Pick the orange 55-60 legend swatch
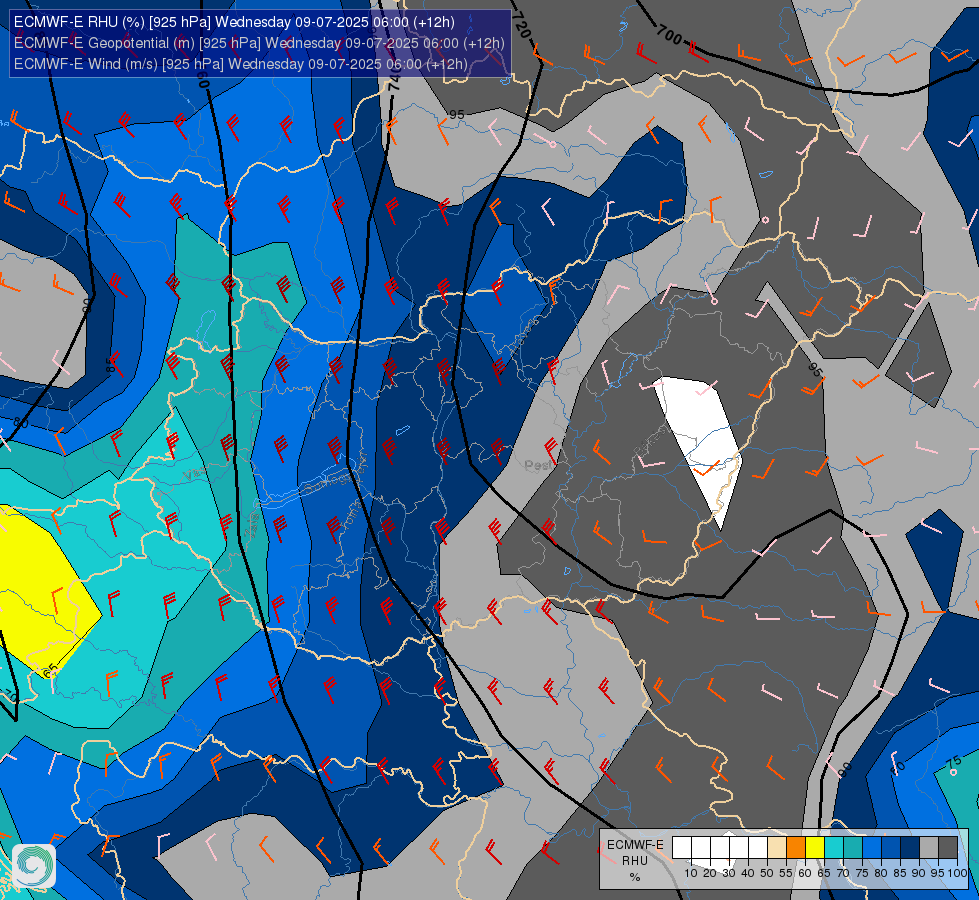 (x=796, y=848)
